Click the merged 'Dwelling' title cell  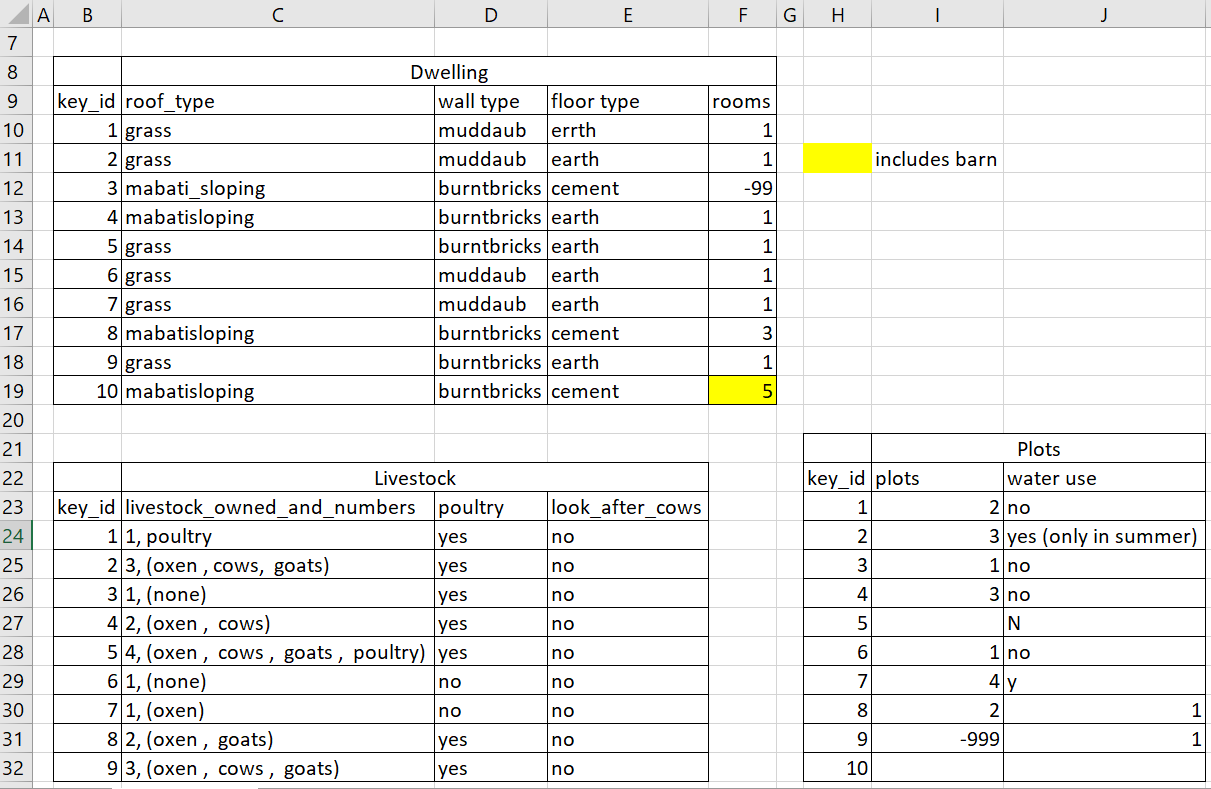(449, 72)
